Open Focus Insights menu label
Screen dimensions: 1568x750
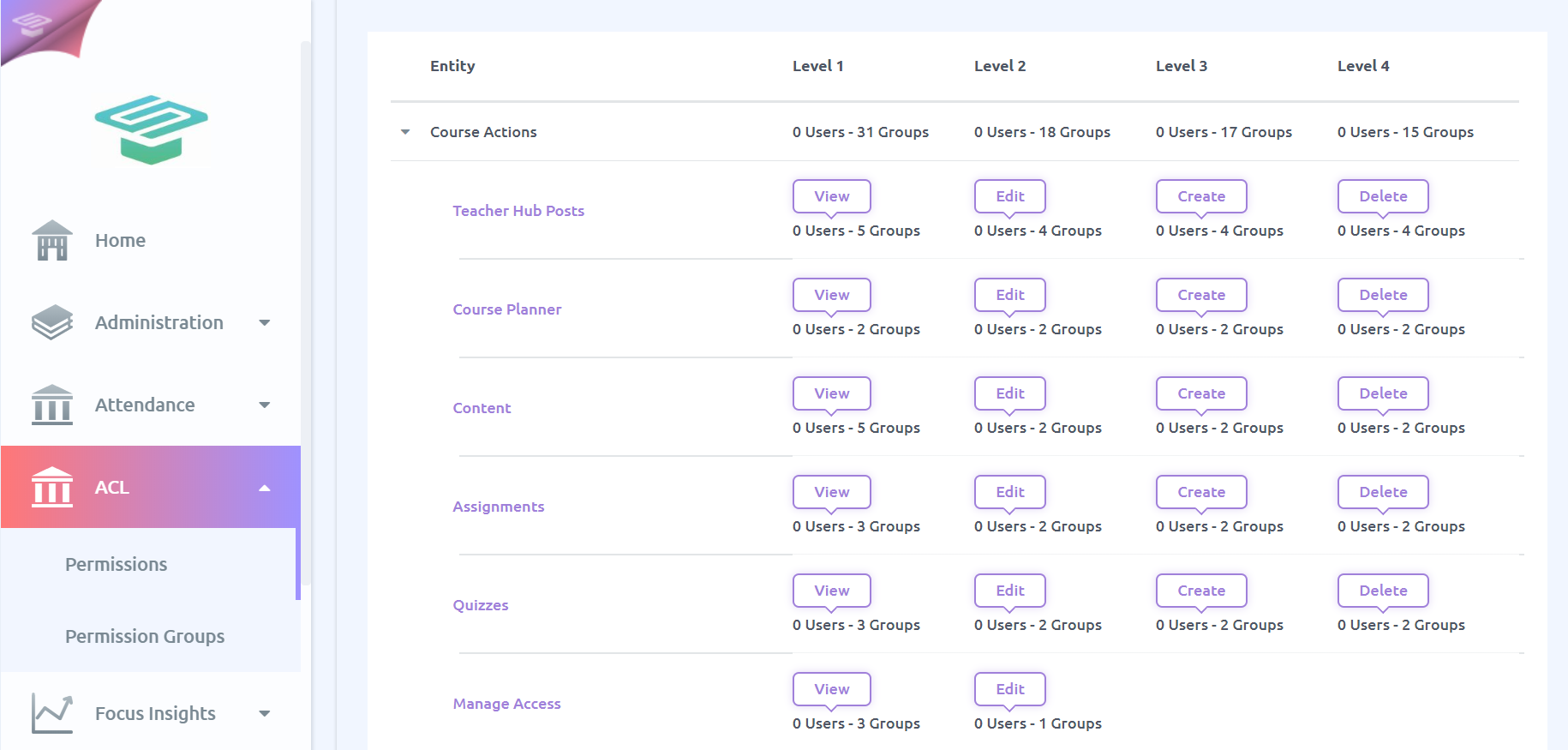pos(155,713)
